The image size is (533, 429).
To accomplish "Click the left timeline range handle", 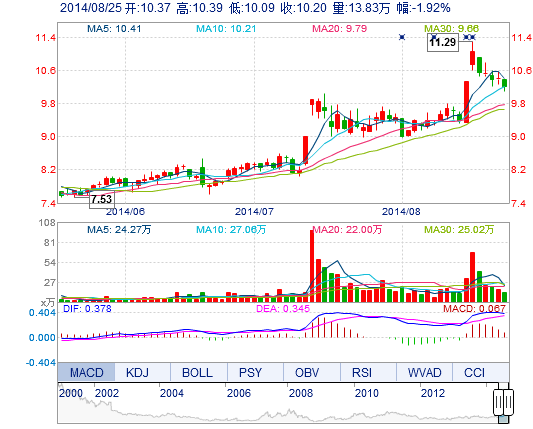I will tap(498, 403).
